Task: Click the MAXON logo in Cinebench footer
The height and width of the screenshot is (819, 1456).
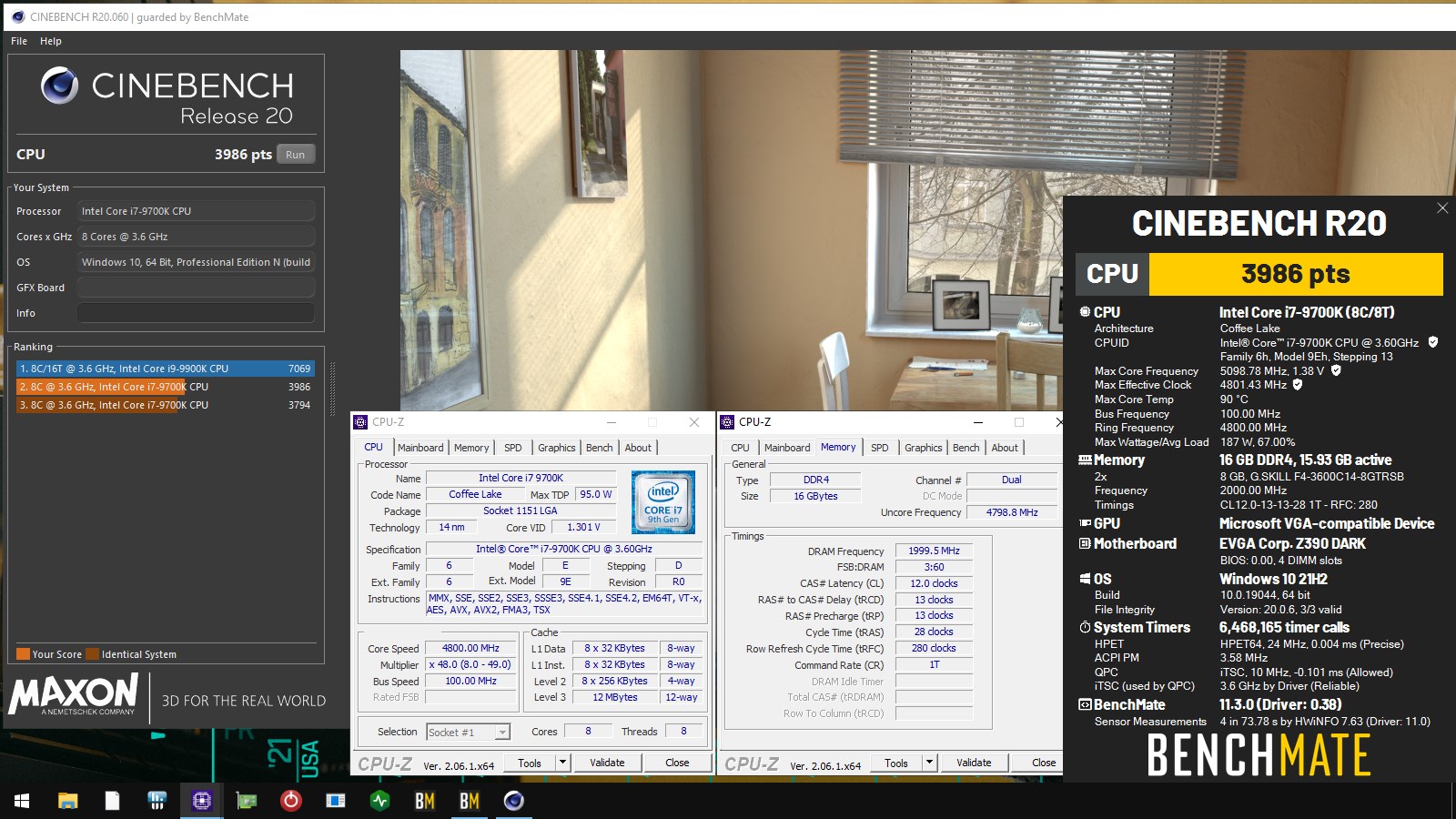Action: coord(74,694)
